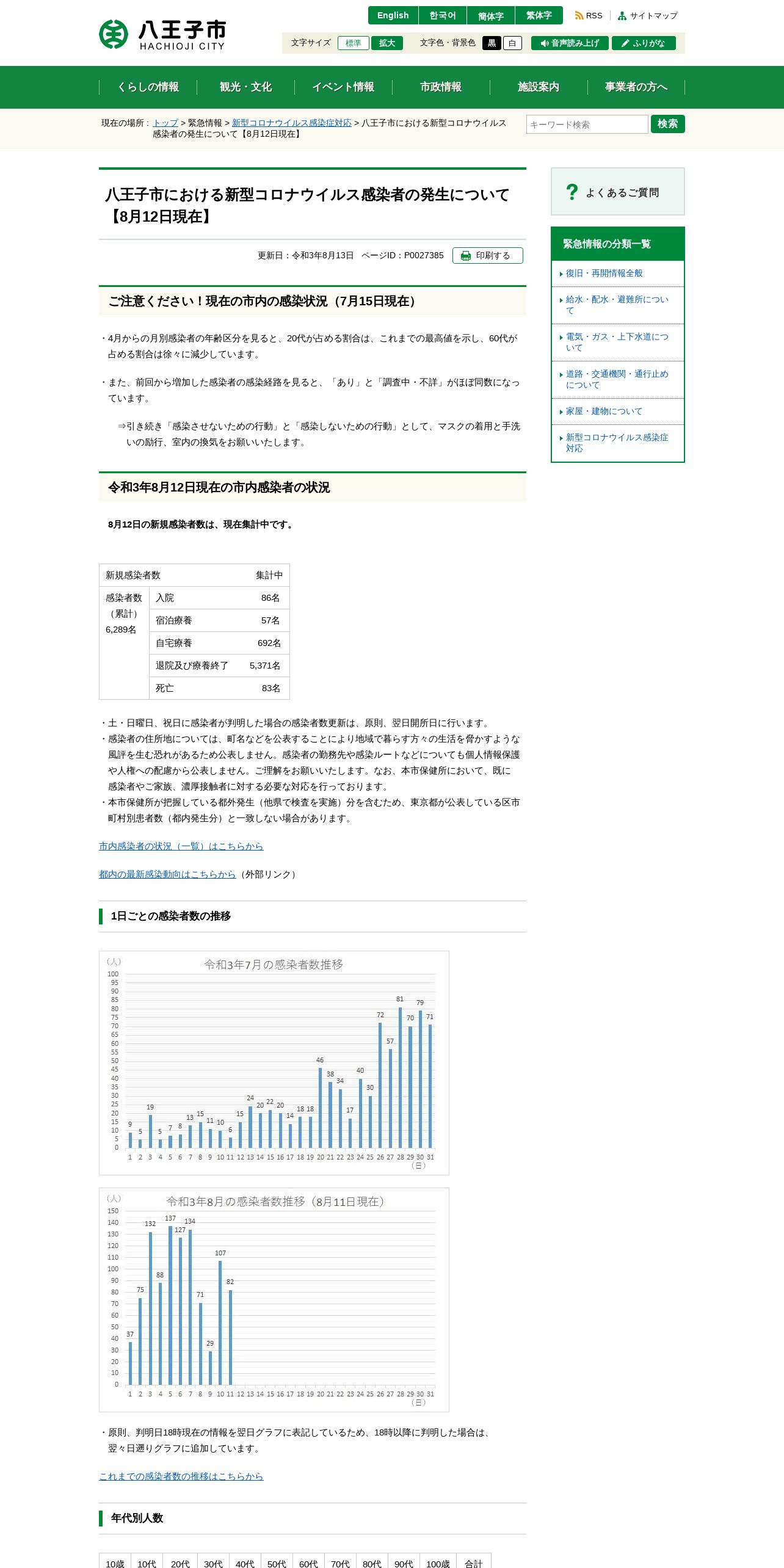The width and height of the screenshot is (784, 1568).
Task: Click the 印刷する print button
Action: [488, 255]
